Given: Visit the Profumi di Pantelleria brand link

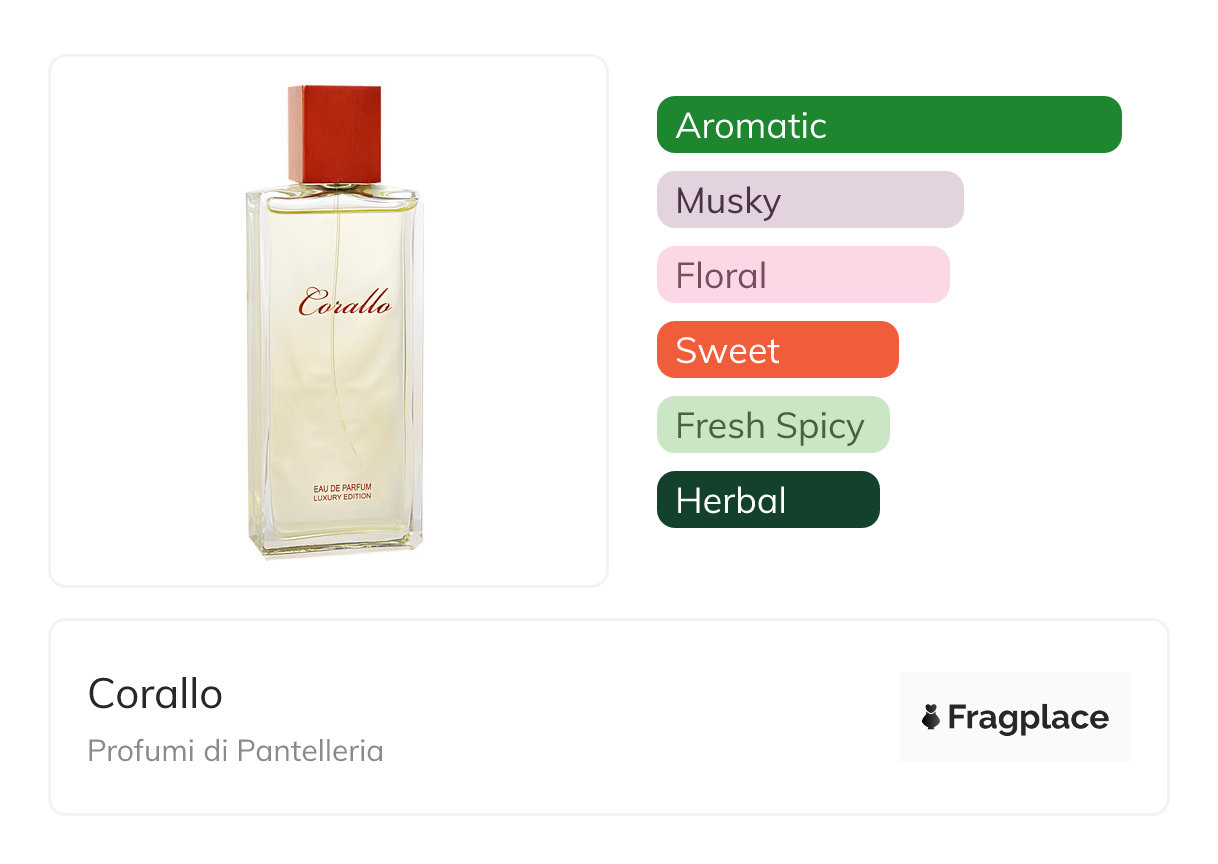Looking at the screenshot, I should click(235, 751).
